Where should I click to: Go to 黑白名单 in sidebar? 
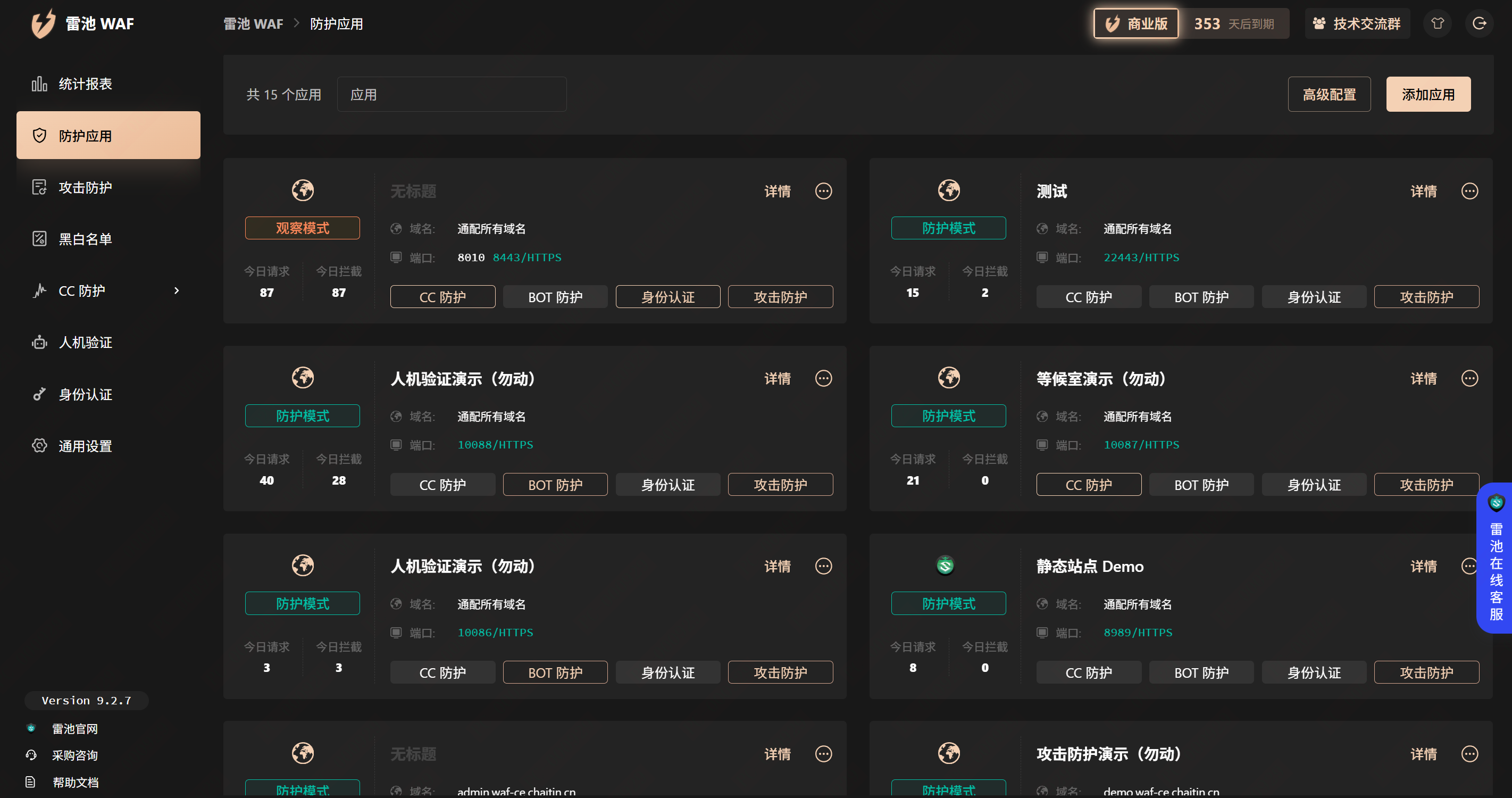tap(85, 239)
